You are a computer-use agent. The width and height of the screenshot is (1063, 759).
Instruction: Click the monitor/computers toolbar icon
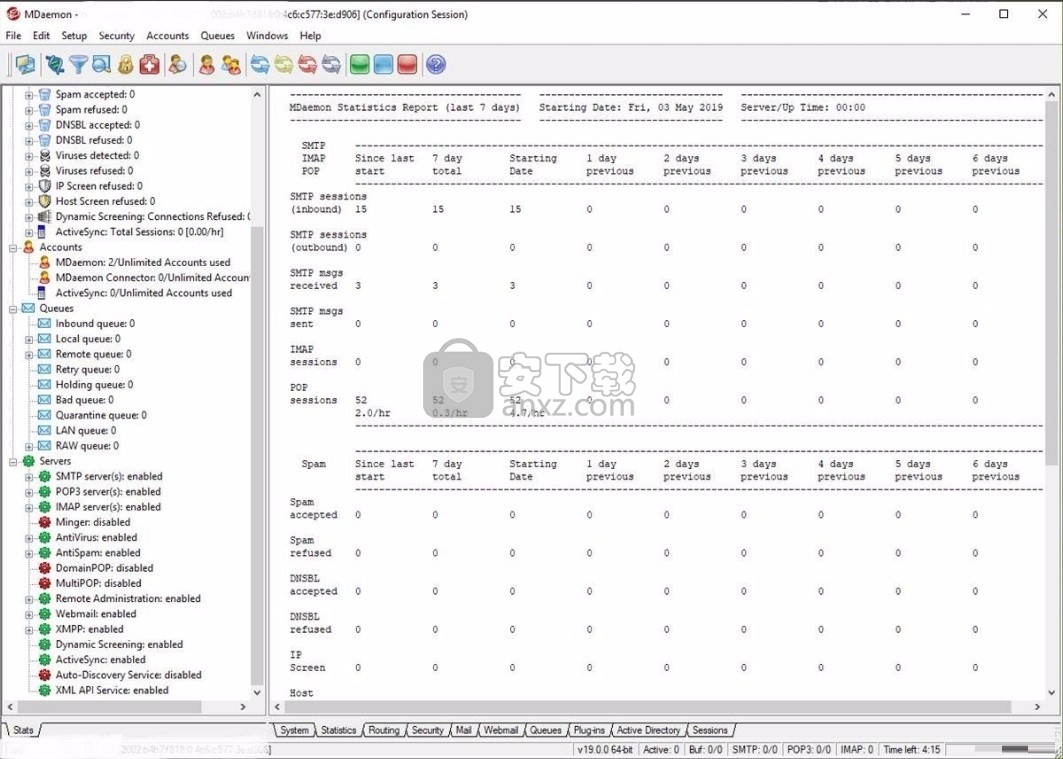(26, 64)
